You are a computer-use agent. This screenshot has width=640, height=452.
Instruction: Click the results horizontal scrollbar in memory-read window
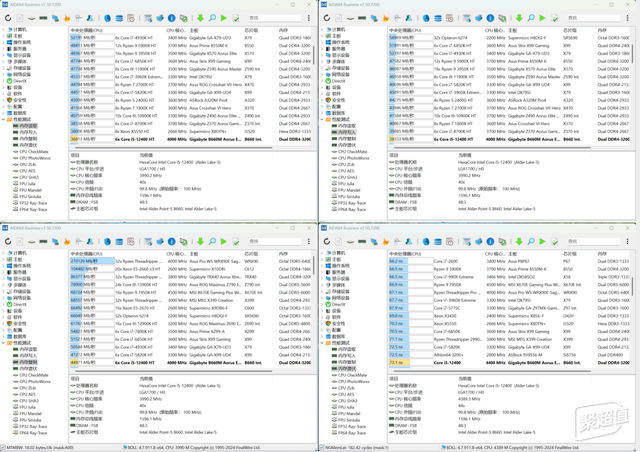point(171,147)
